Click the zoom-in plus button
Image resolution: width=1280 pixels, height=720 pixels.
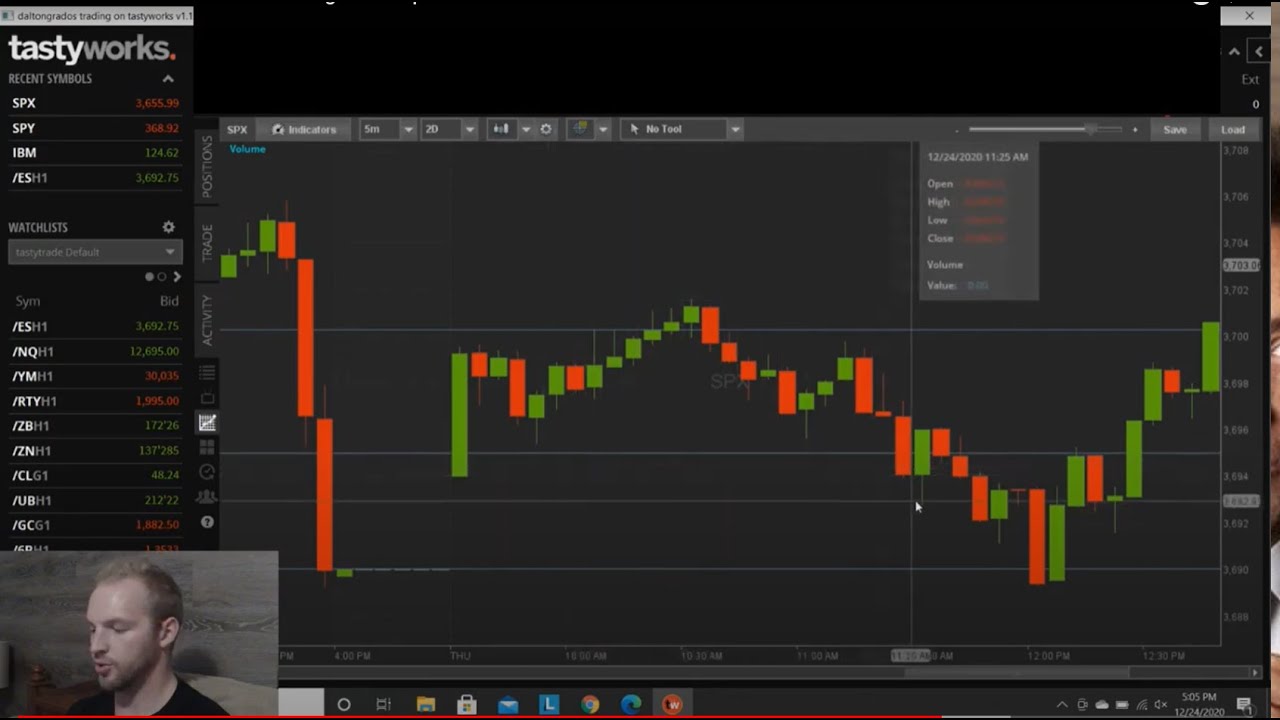point(1134,129)
